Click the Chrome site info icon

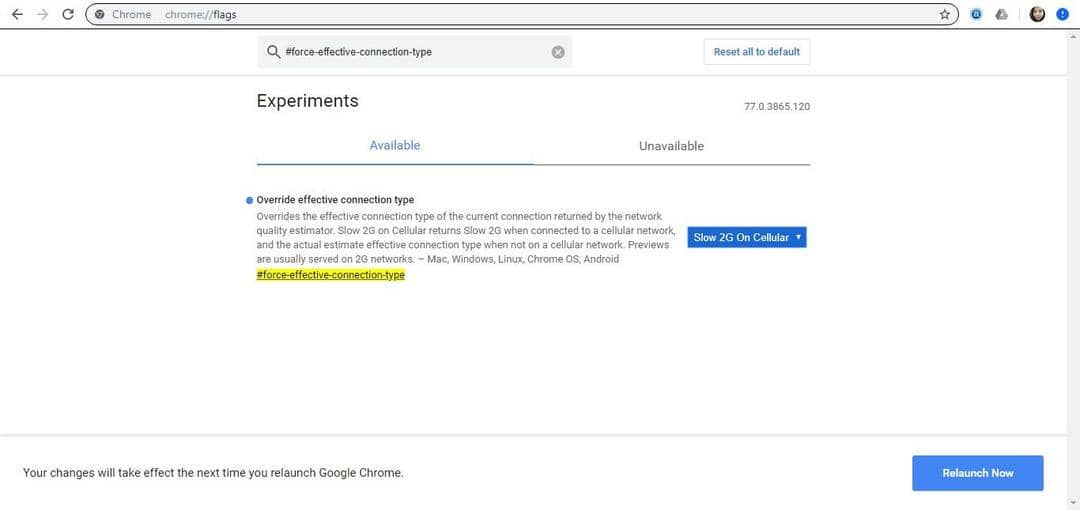point(100,14)
